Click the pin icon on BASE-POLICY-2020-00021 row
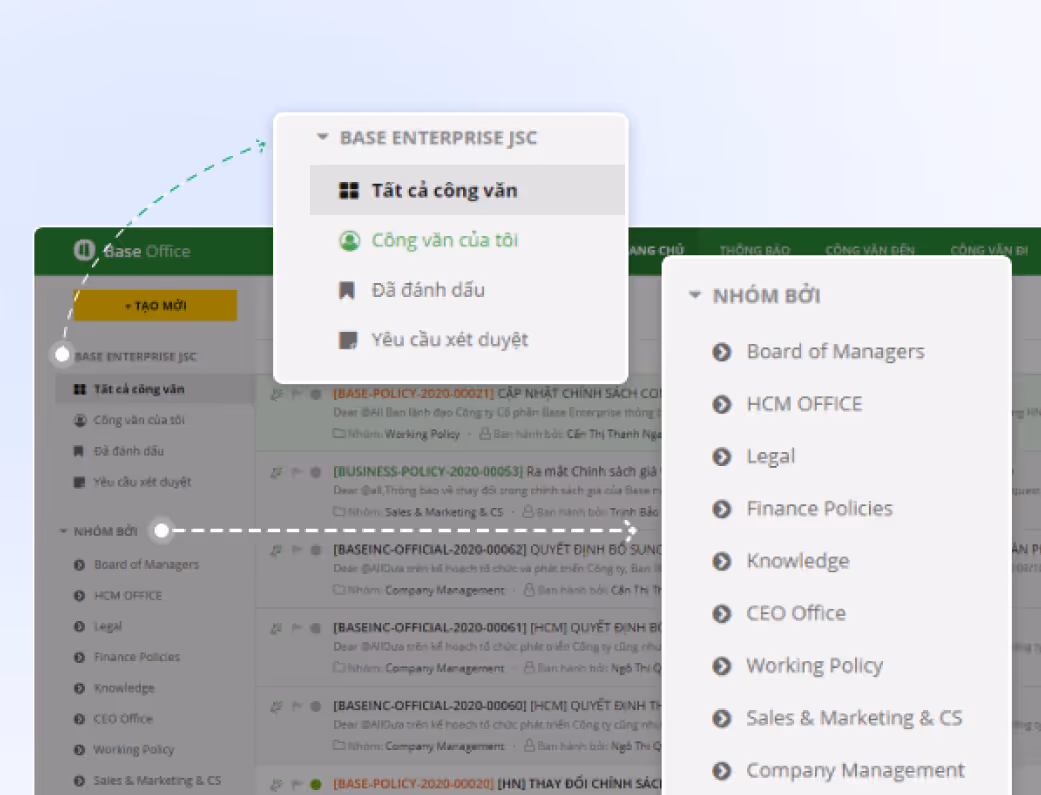Image resolution: width=1041 pixels, height=795 pixels. [277, 395]
